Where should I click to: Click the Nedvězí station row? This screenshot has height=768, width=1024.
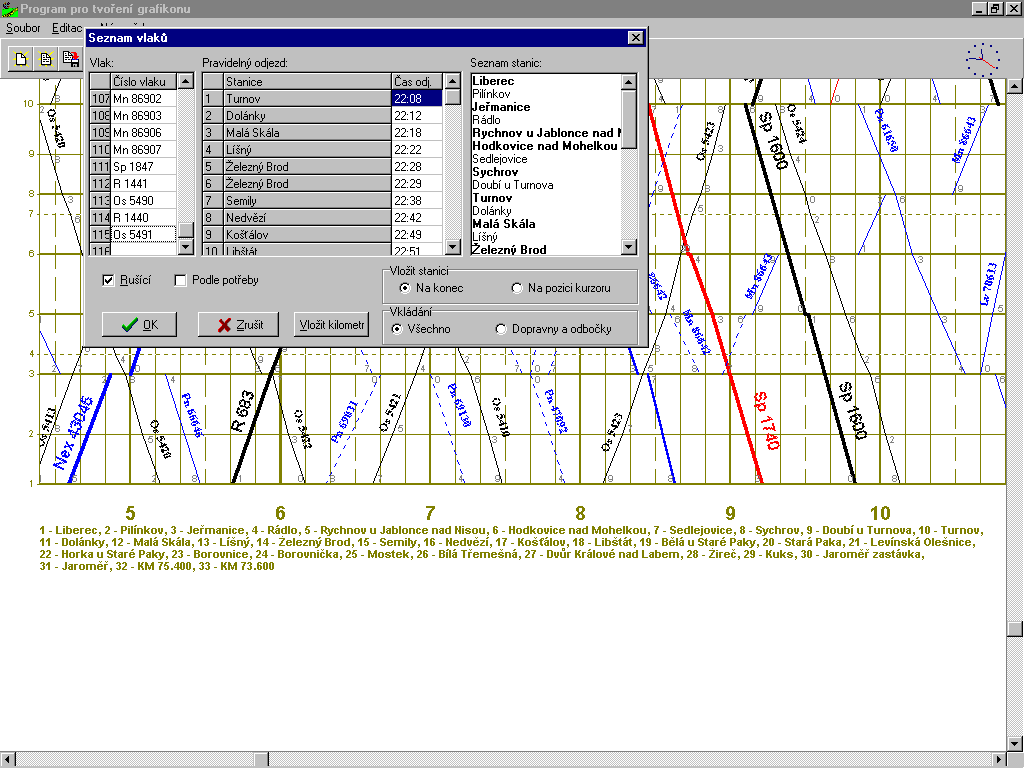pos(307,217)
